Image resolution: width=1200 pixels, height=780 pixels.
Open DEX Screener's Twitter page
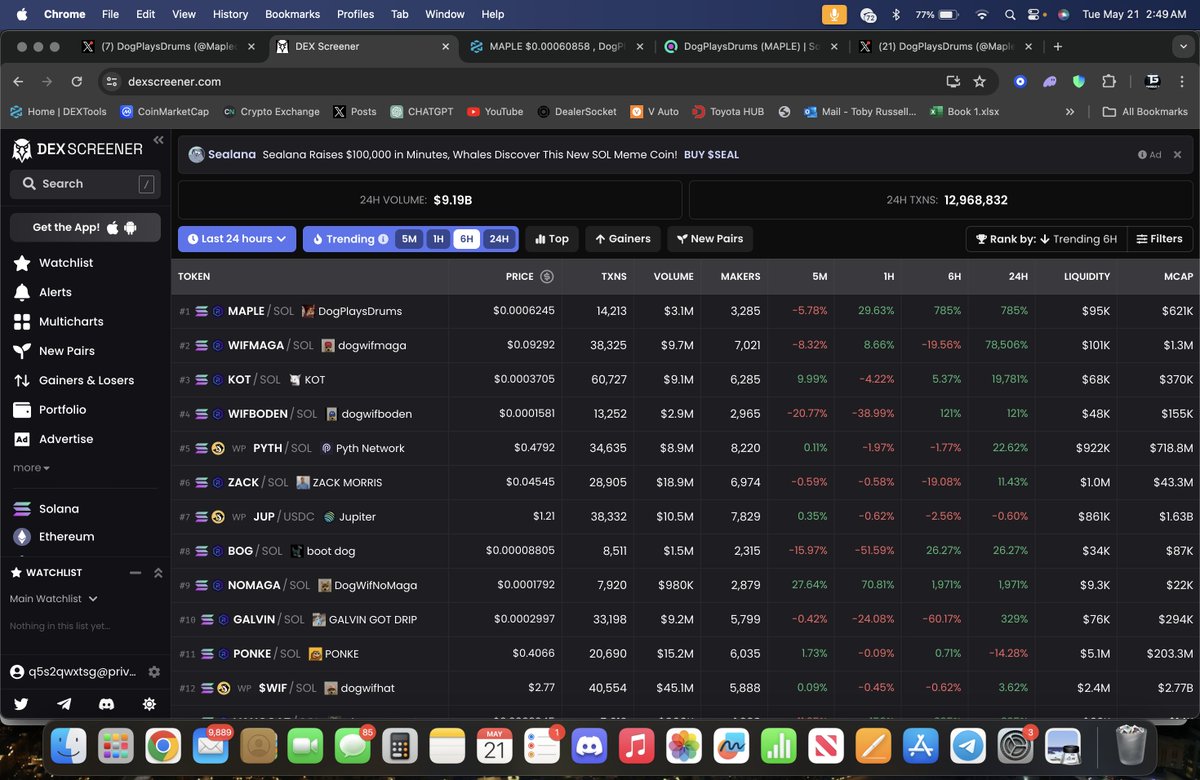click(x=23, y=705)
